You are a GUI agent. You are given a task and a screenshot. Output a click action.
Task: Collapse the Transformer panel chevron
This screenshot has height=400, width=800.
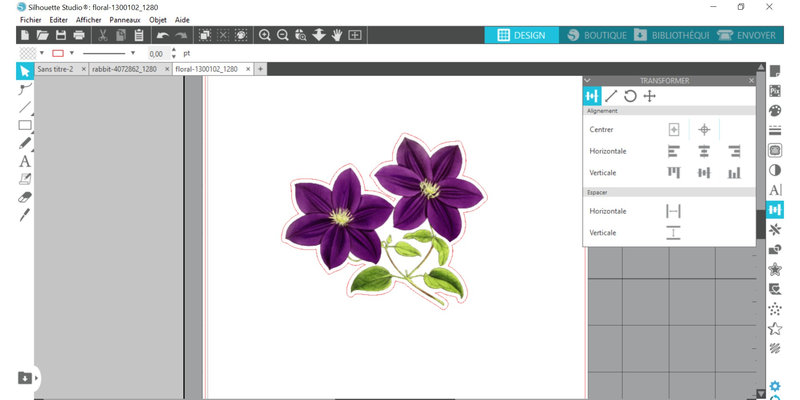tap(588, 80)
